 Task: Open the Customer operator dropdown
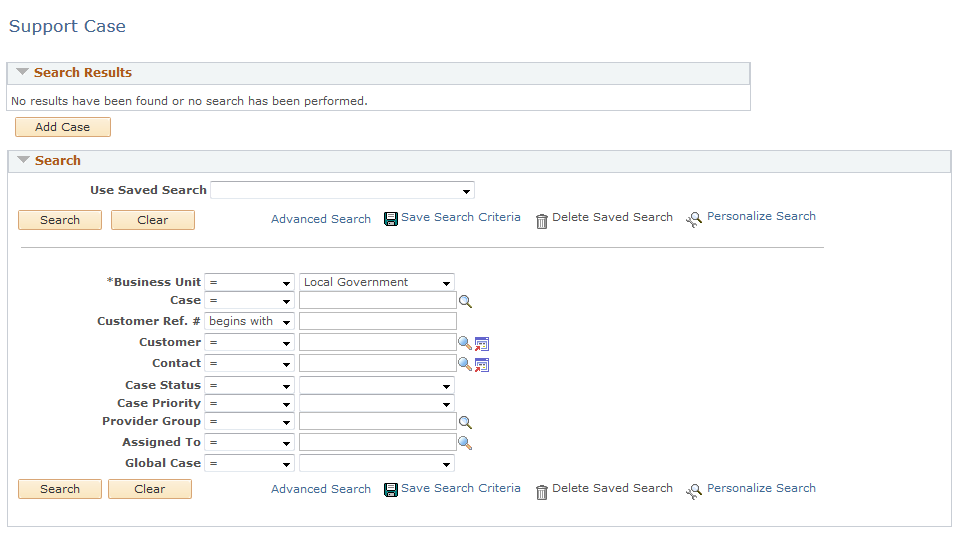[249, 342]
